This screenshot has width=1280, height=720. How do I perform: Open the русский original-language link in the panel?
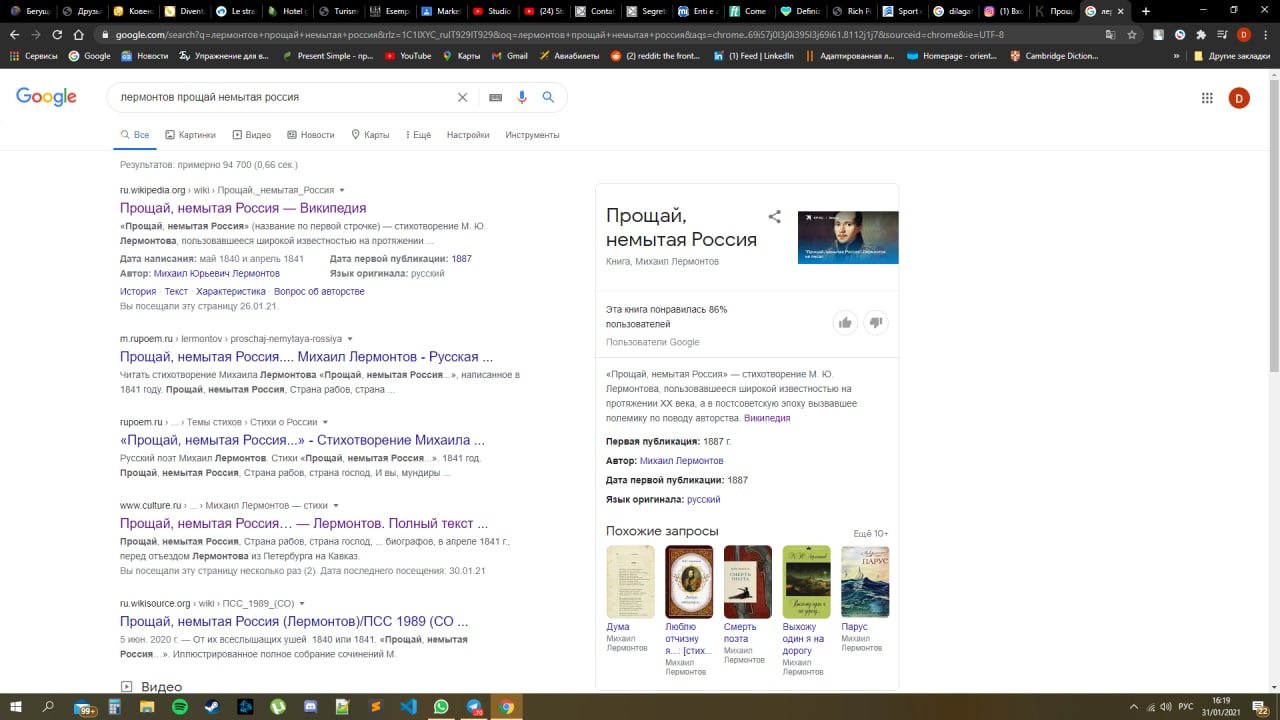click(703, 499)
